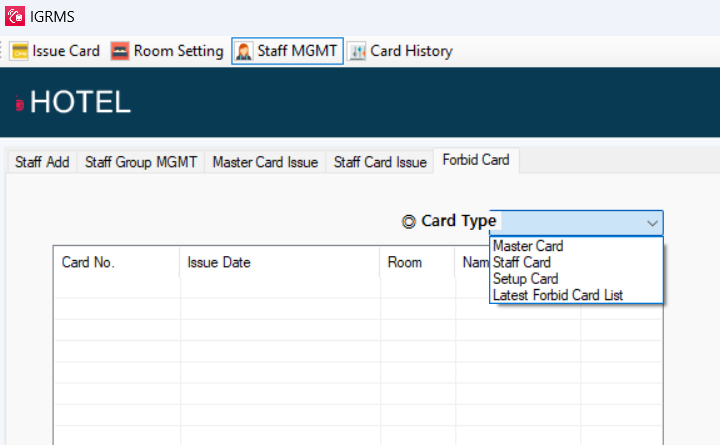Click the Room Setting bed icon
The width and height of the screenshot is (720, 445).
[120, 51]
